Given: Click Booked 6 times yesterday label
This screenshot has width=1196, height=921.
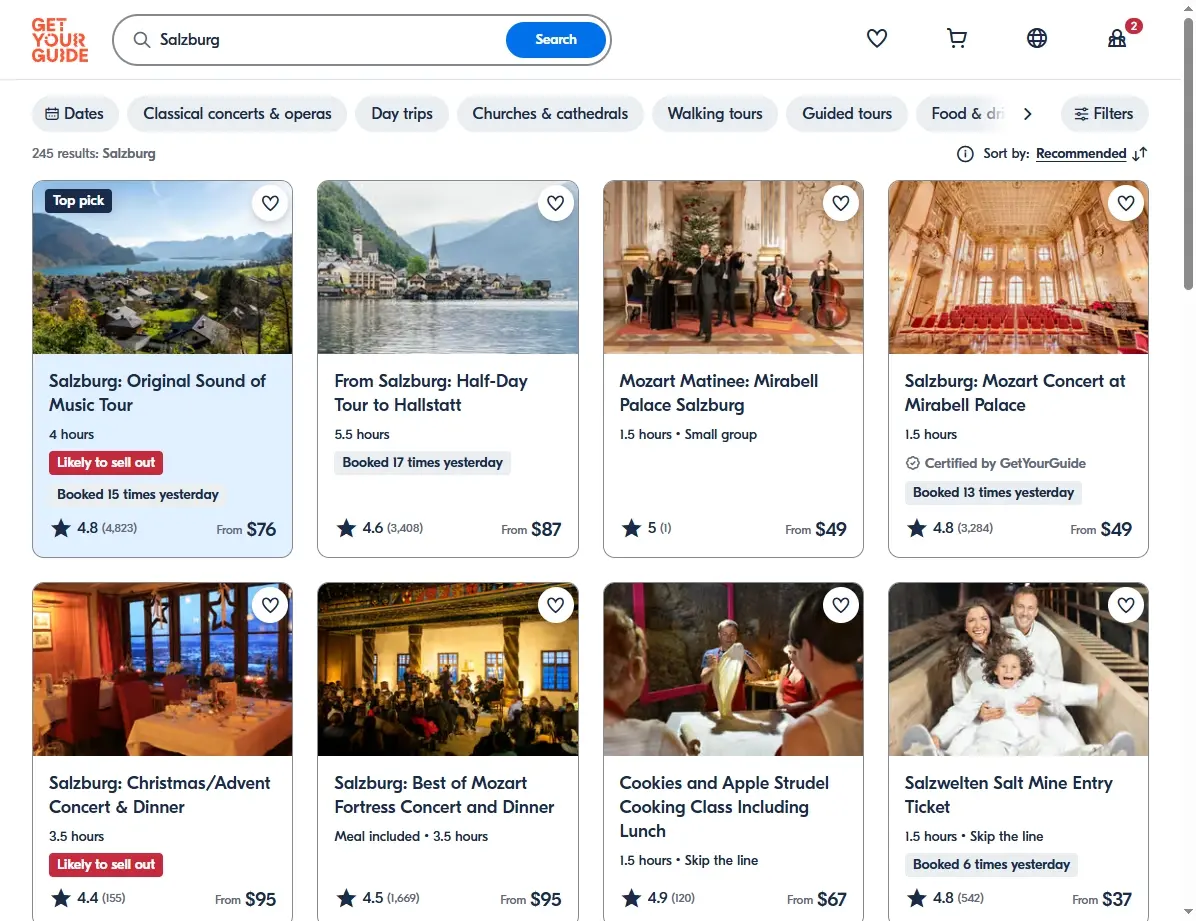Looking at the screenshot, I should pos(991,865).
